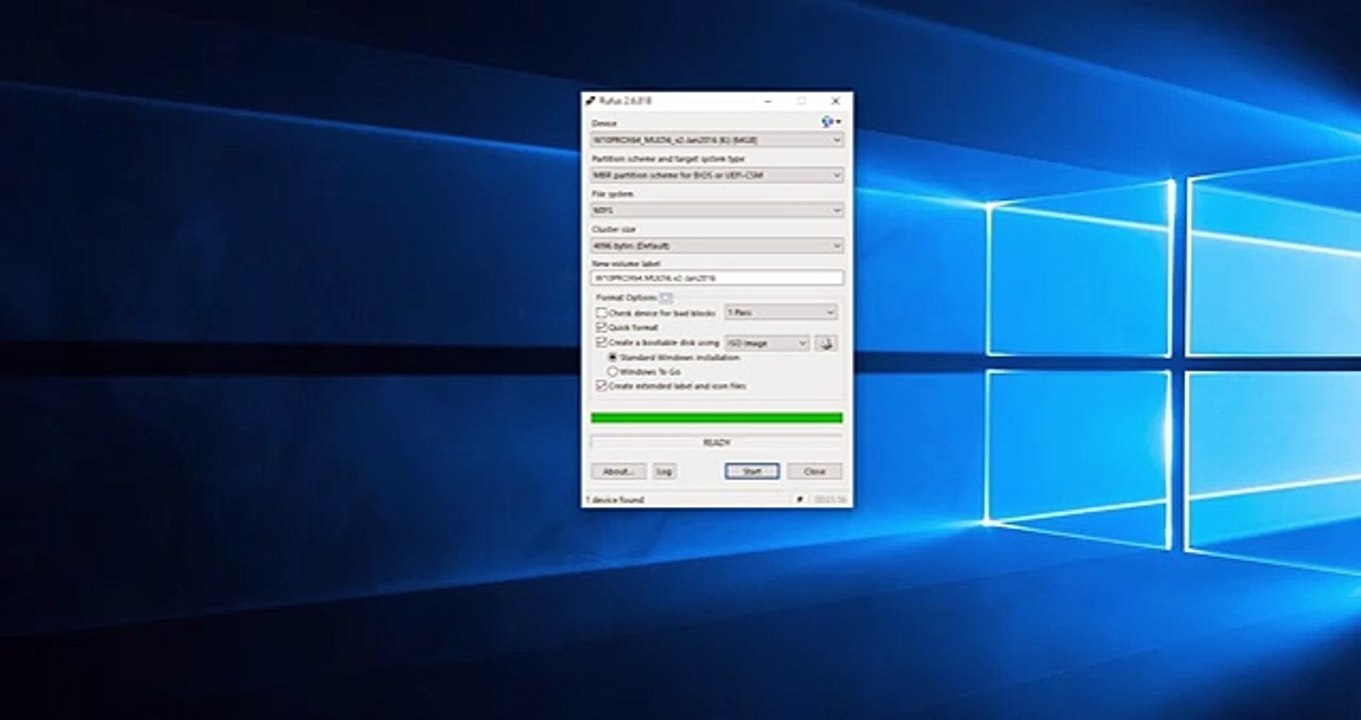Click the select ISO image disc icon
This screenshot has width=1361, height=720.
tap(826, 343)
